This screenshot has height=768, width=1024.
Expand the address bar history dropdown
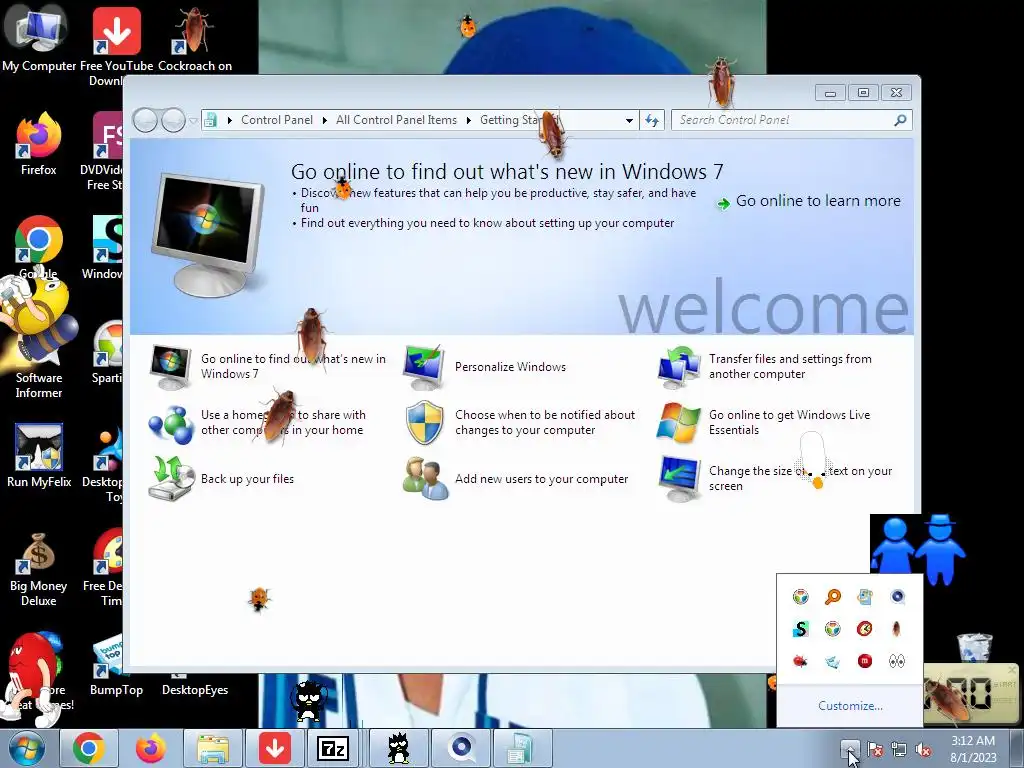[629, 120]
